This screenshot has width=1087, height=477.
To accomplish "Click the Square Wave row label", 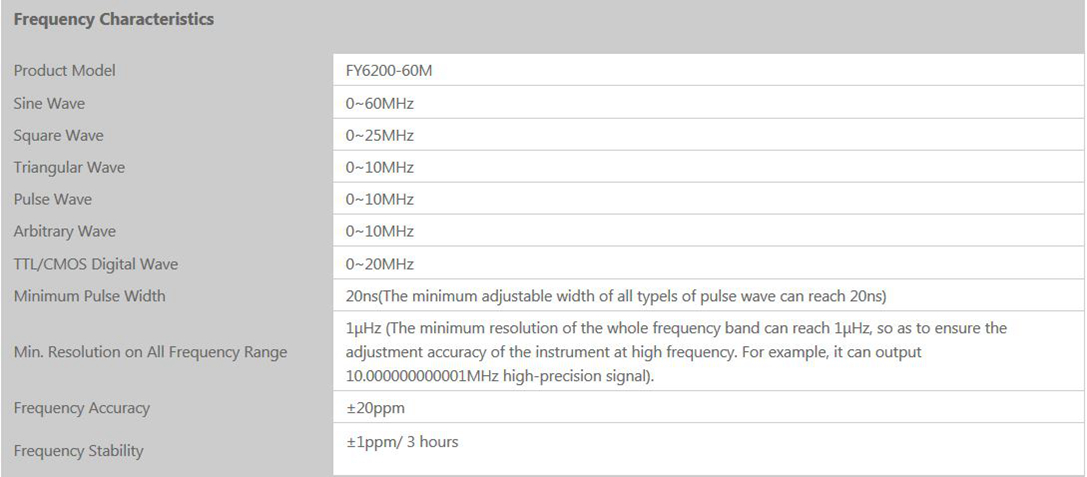I will click(58, 135).
